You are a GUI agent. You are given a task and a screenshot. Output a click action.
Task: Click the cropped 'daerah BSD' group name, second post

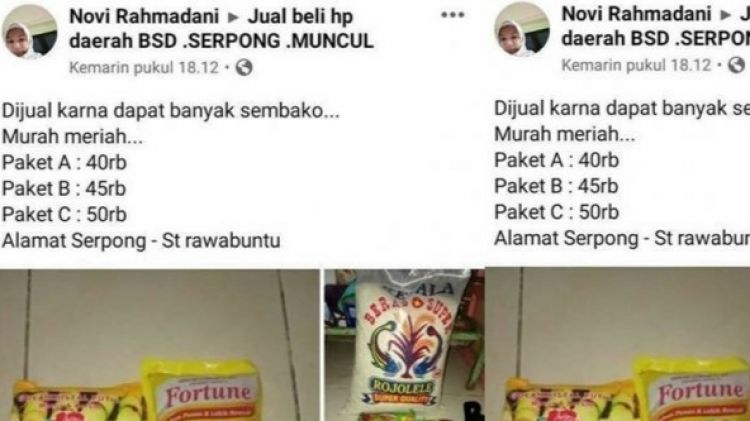point(655,39)
